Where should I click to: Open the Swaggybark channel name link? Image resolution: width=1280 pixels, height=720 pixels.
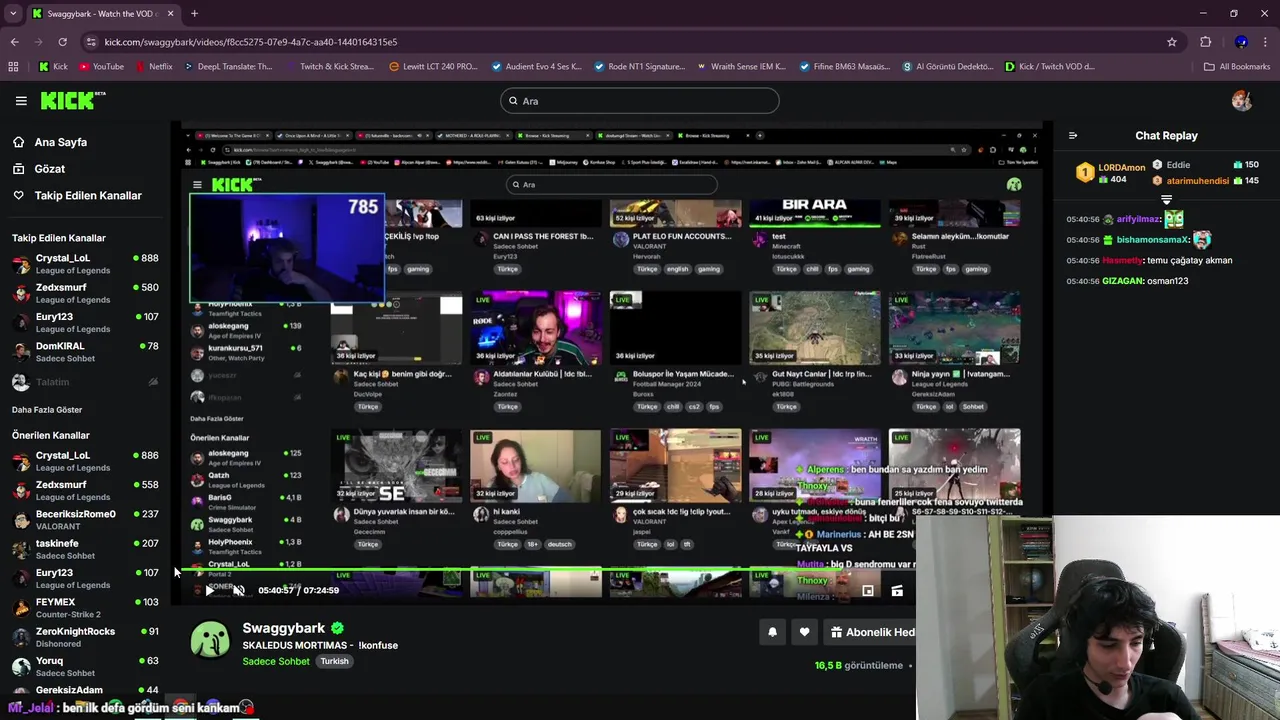284,628
